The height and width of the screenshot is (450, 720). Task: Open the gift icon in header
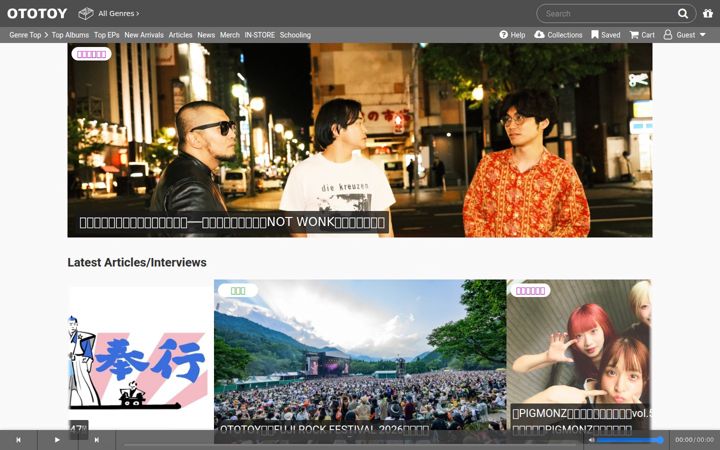(x=708, y=13)
